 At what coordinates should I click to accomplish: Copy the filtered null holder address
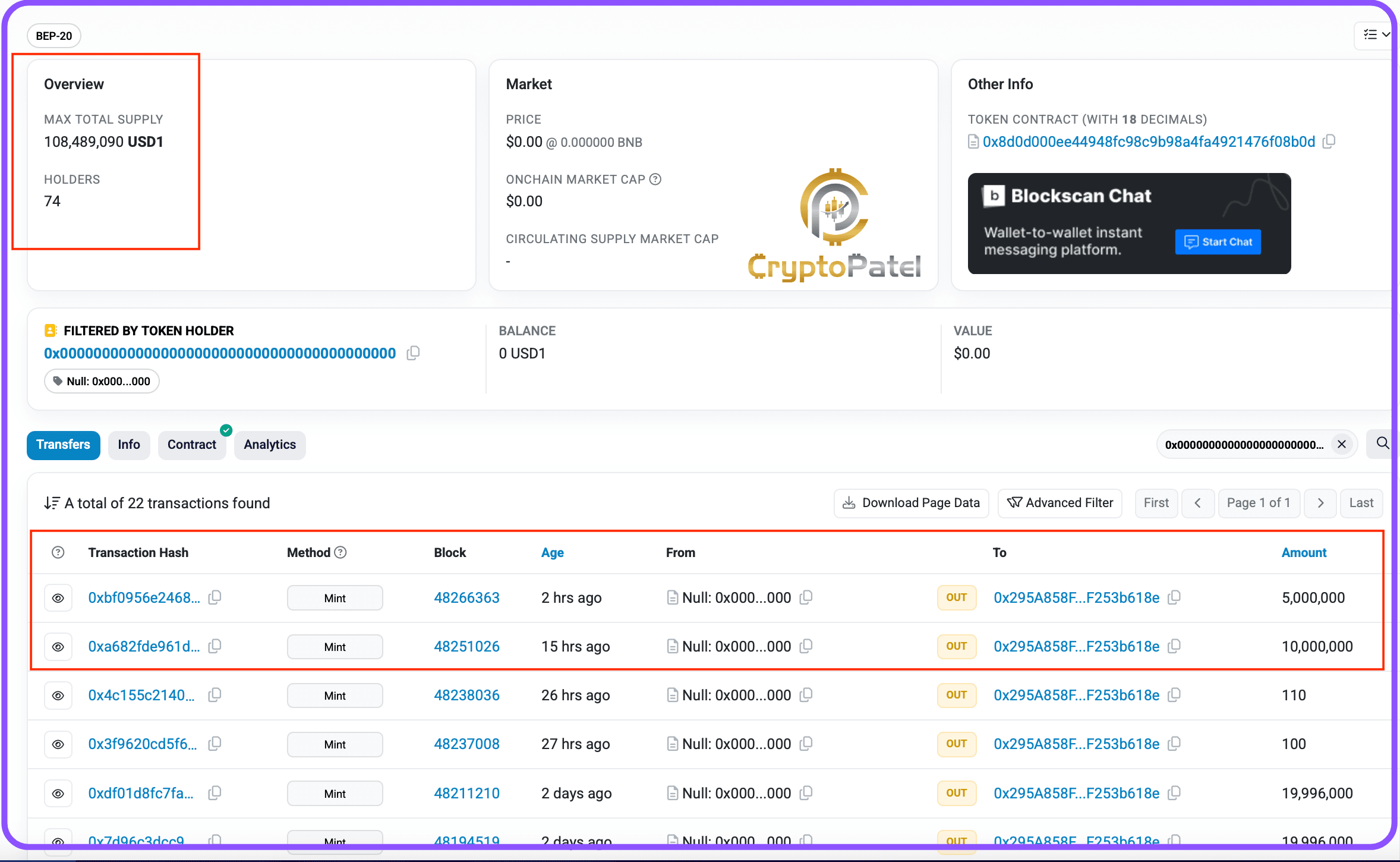[x=413, y=353]
